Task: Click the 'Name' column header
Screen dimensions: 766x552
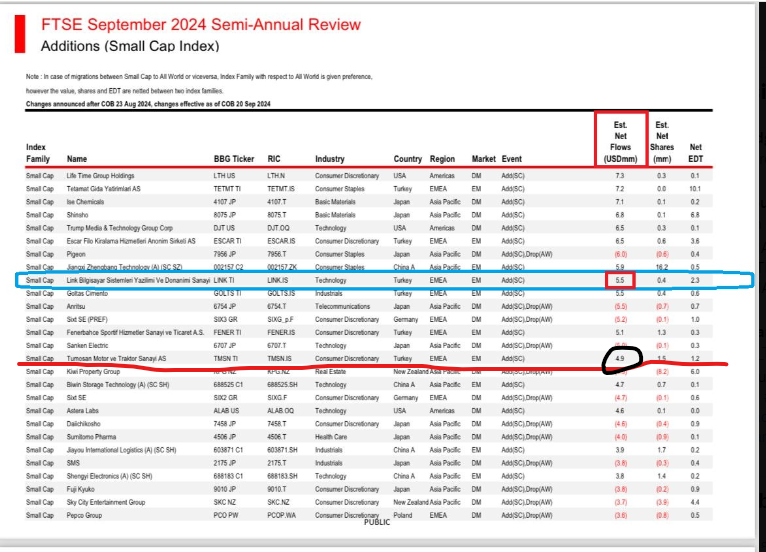Action: [x=77, y=159]
